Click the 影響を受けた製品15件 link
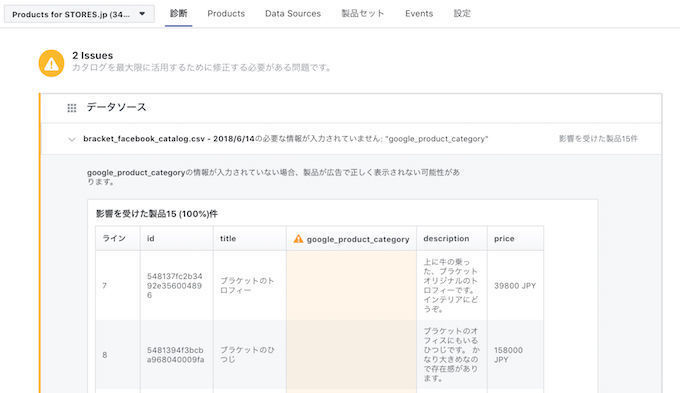The height and width of the screenshot is (393, 680). pyautogui.click(x=598, y=139)
